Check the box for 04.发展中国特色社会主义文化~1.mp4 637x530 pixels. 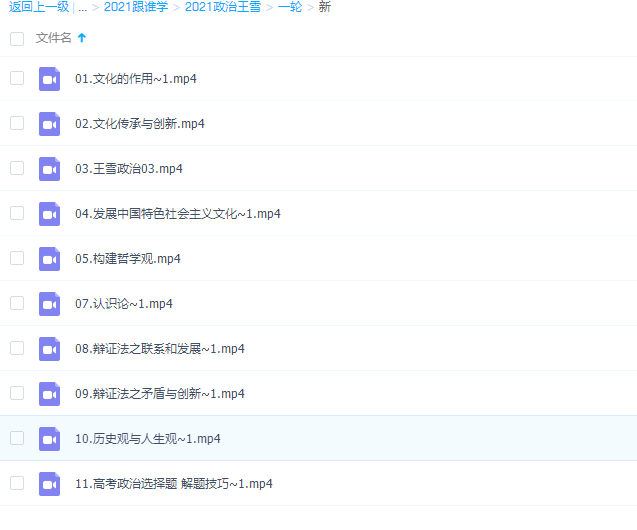pos(17,213)
